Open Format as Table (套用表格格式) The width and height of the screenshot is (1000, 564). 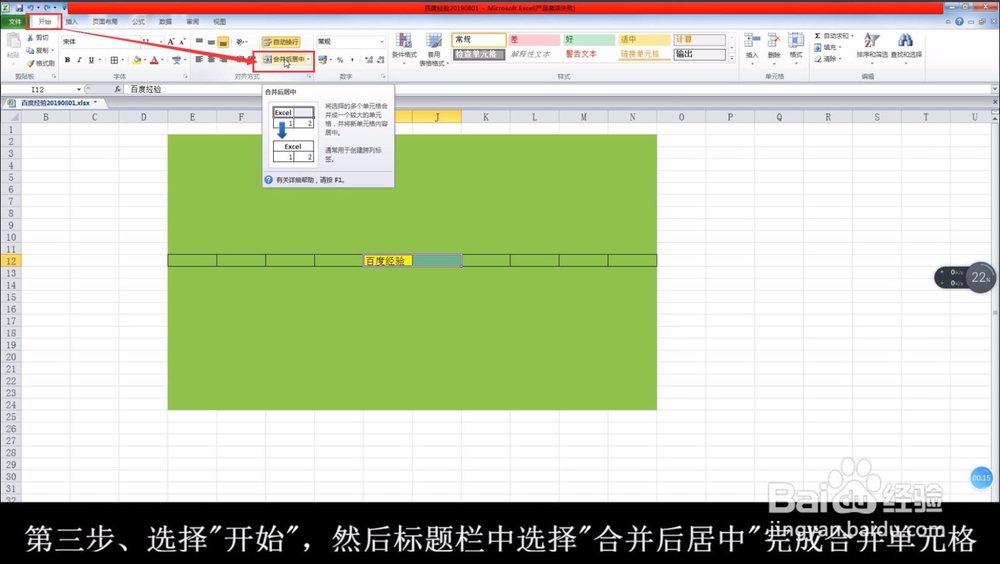click(x=433, y=49)
